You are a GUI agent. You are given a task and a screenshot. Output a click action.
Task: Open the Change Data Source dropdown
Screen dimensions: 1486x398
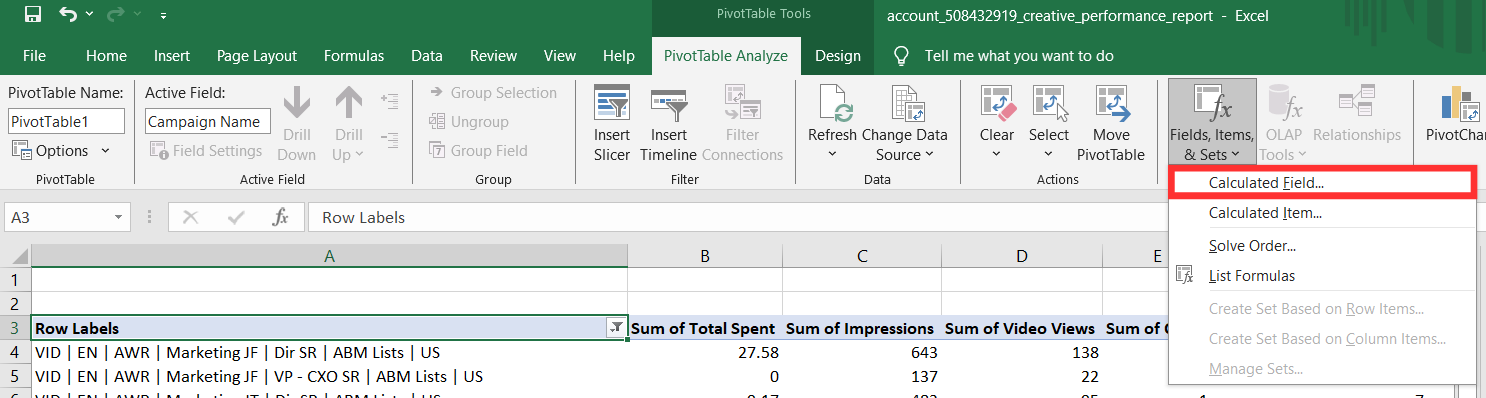905,145
